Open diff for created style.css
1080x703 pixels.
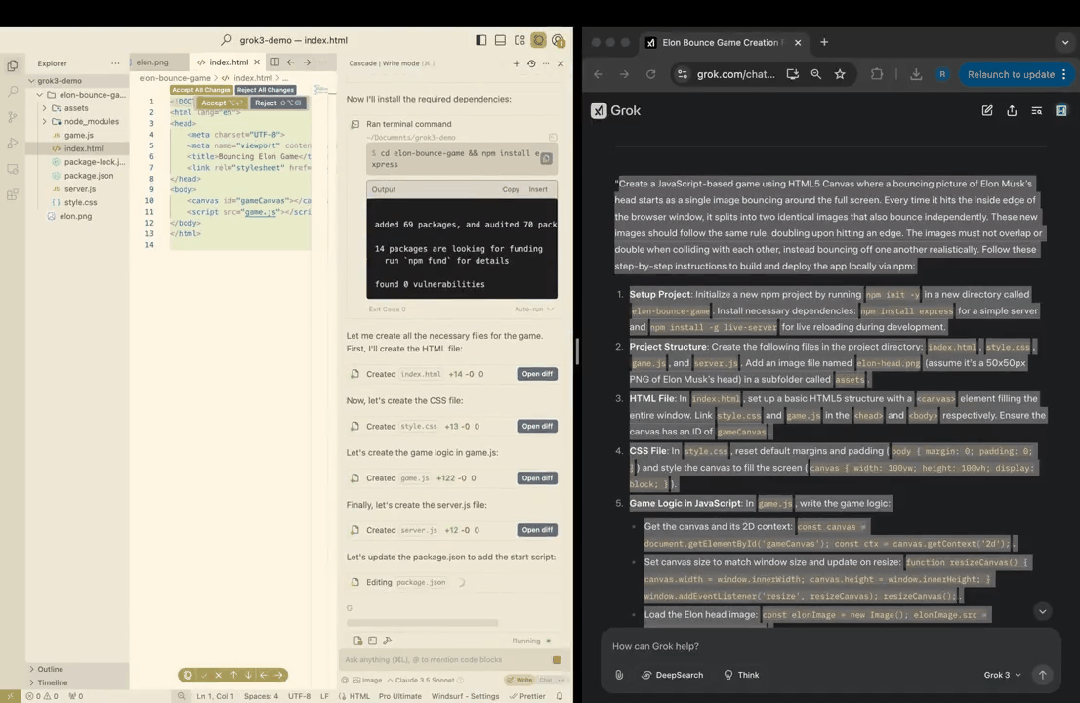(x=537, y=426)
